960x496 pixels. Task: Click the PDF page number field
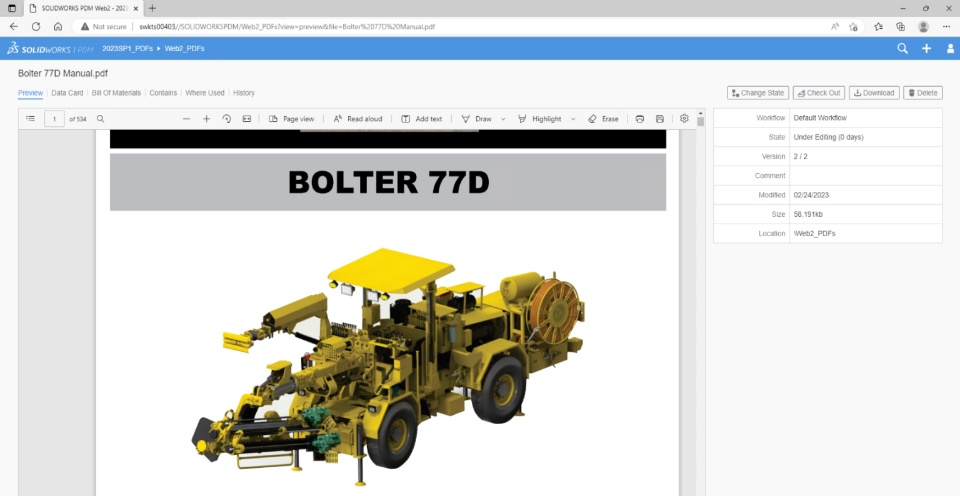pos(54,119)
